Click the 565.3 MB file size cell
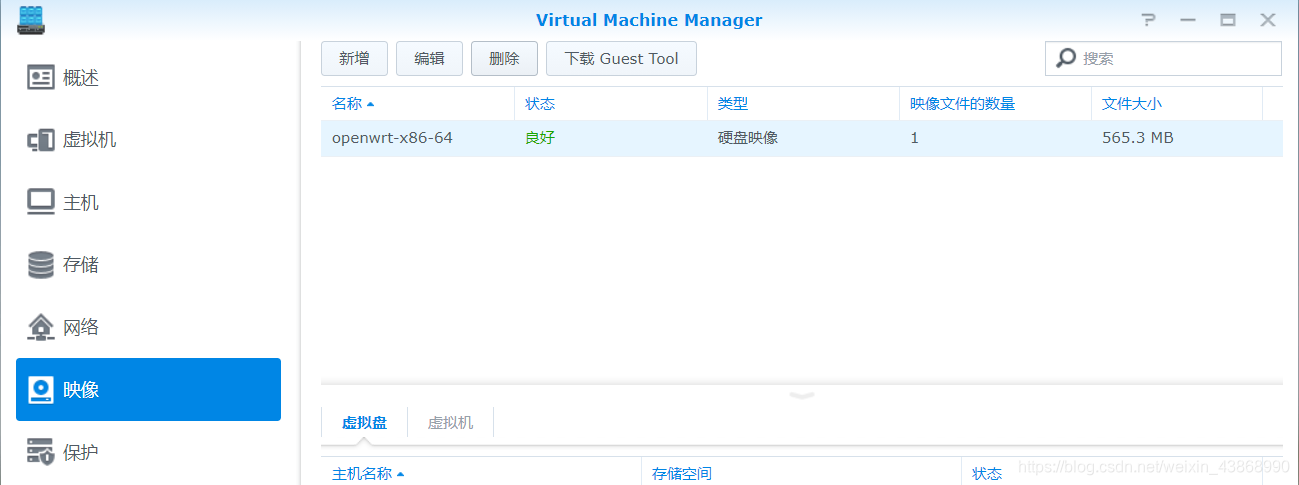1299x485 pixels. click(x=1138, y=138)
